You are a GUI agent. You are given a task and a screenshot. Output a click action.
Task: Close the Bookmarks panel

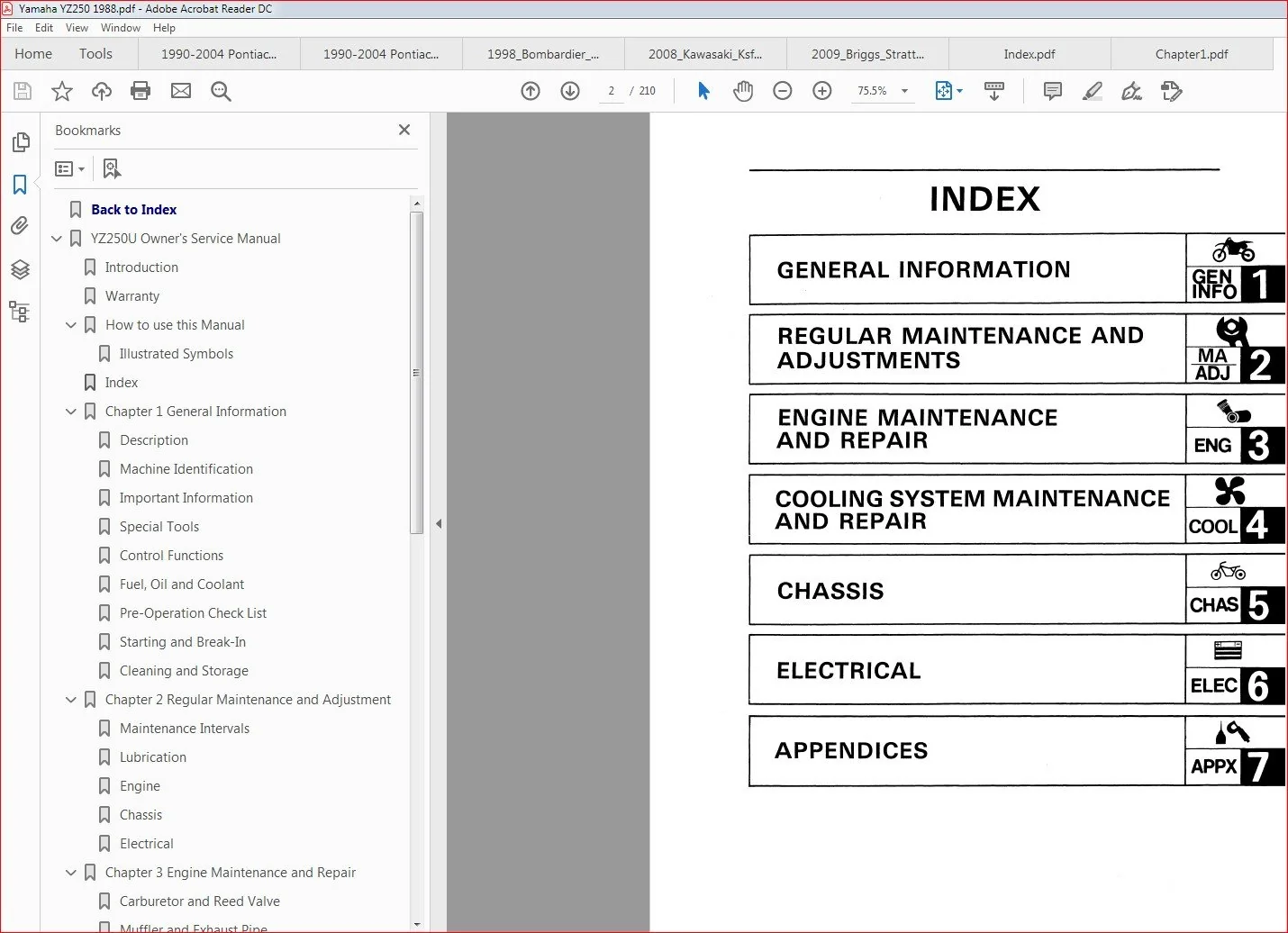coord(404,130)
